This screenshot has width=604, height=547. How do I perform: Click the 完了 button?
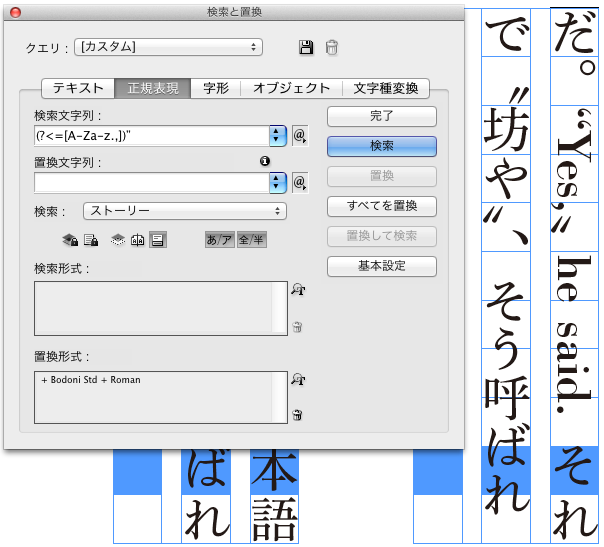pos(382,116)
